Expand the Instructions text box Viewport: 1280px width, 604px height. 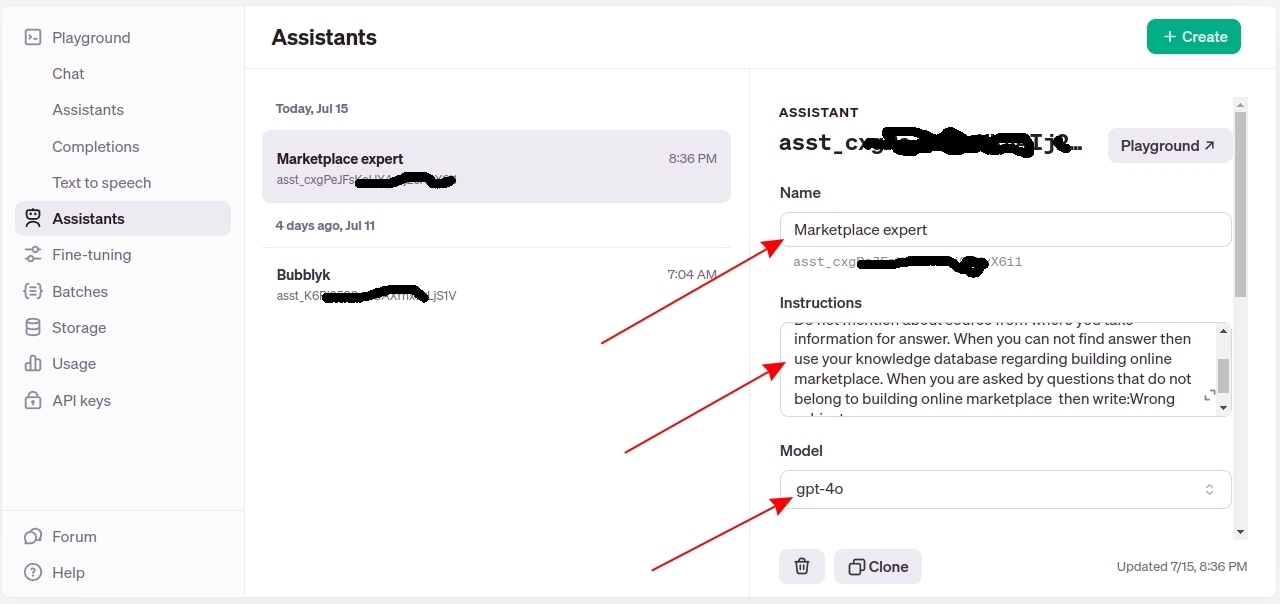coord(1210,396)
